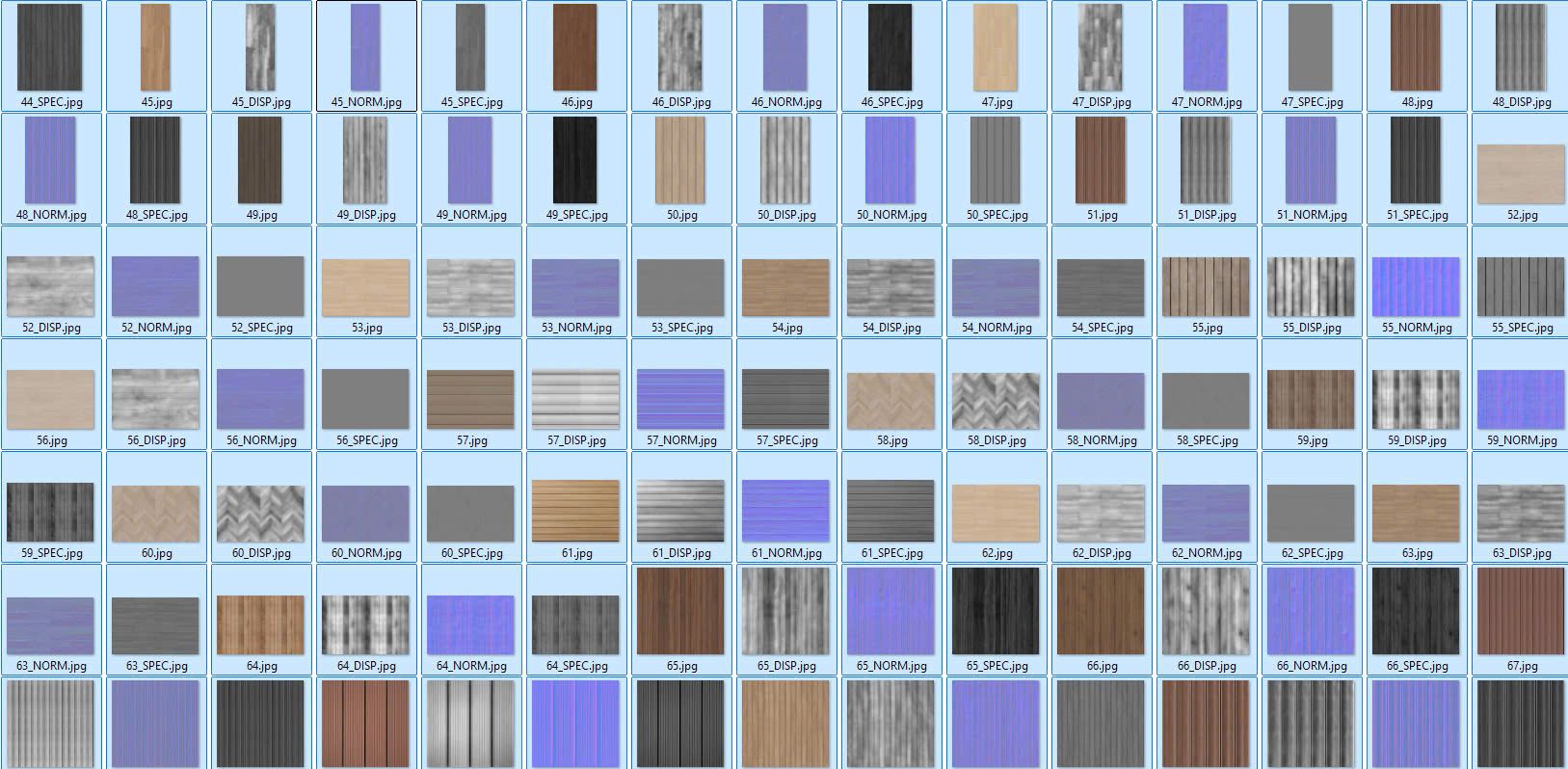Select the 45_SPEC.jpg thumbnail
The height and width of the screenshot is (769, 1568).
click(x=471, y=47)
